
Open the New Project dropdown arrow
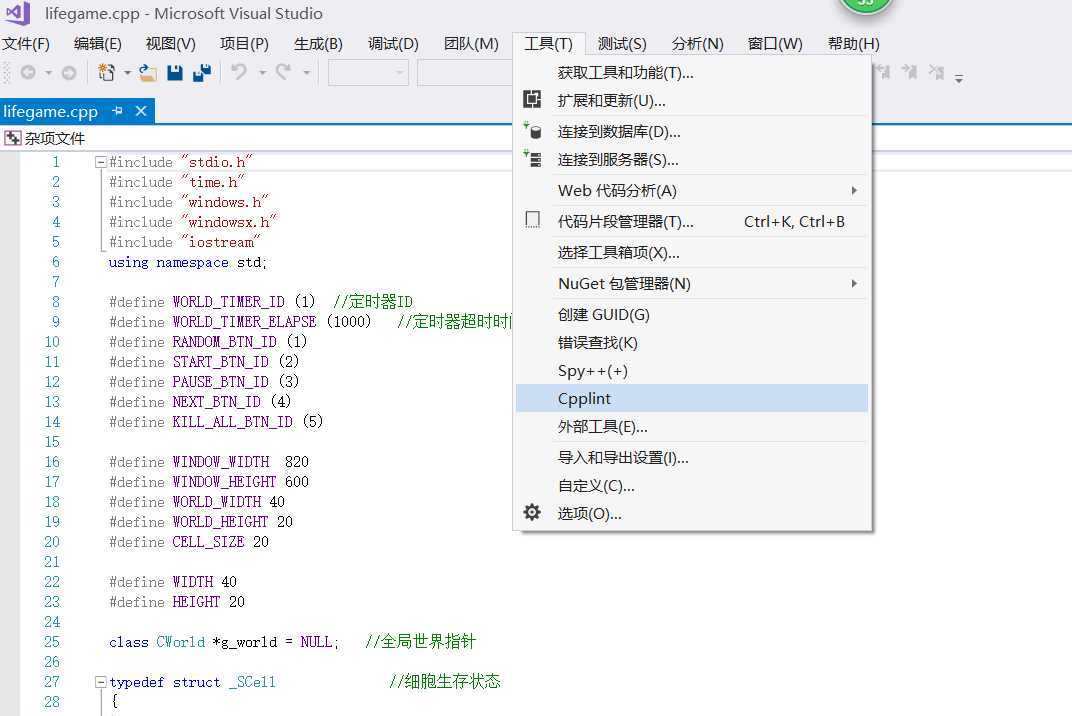tap(127, 72)
